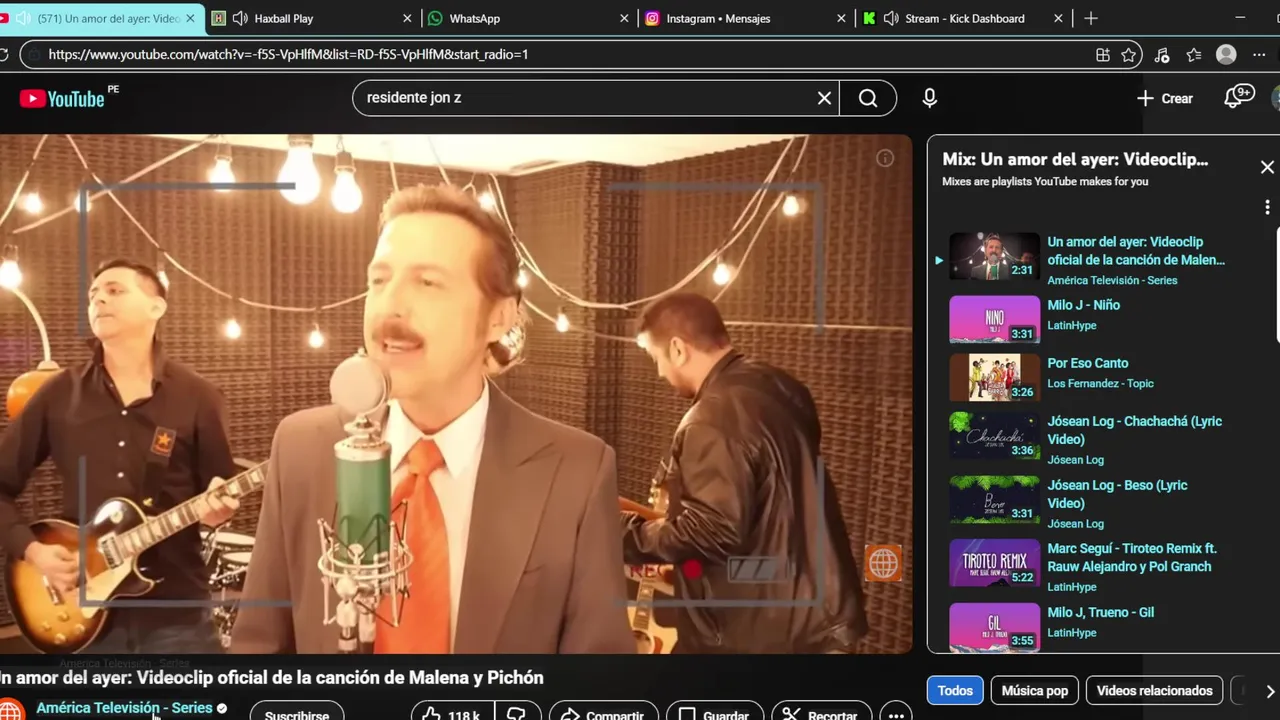The width and height of the screenshot is (1280, 720).
Task: Click the plus Crear button
Action: point(1165,98)
